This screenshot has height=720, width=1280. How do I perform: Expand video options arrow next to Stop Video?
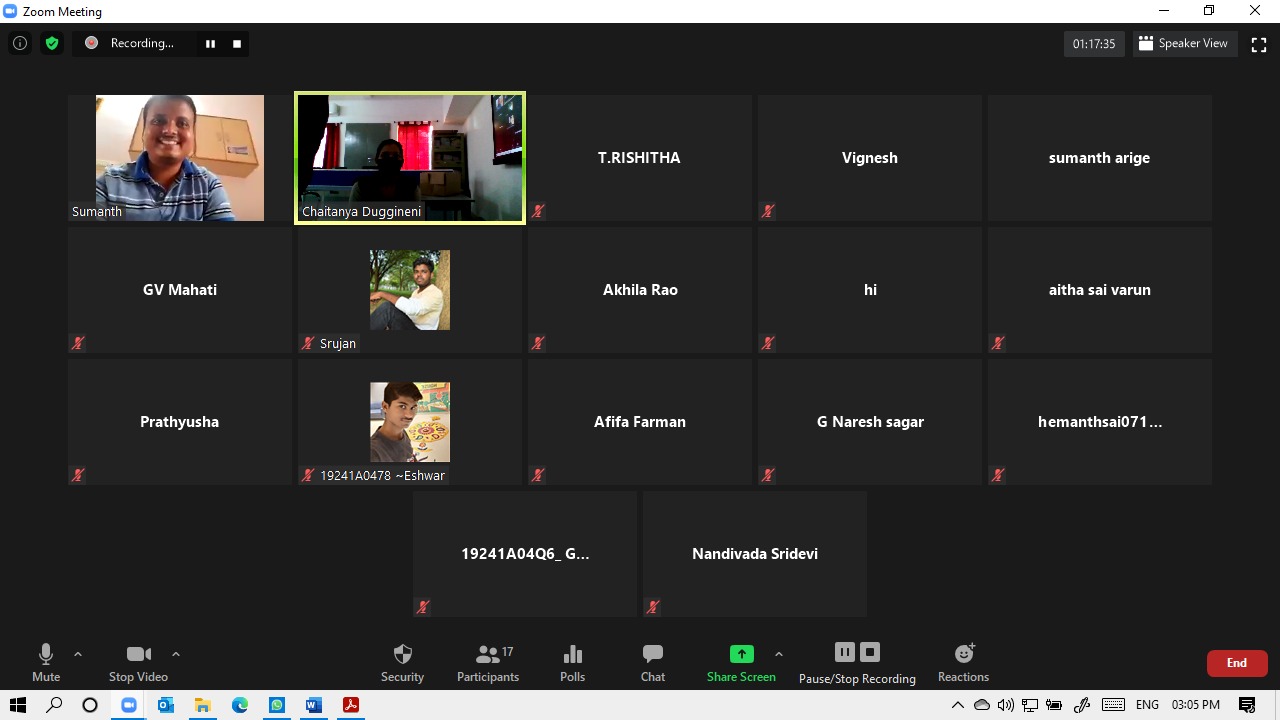point(176,654)
